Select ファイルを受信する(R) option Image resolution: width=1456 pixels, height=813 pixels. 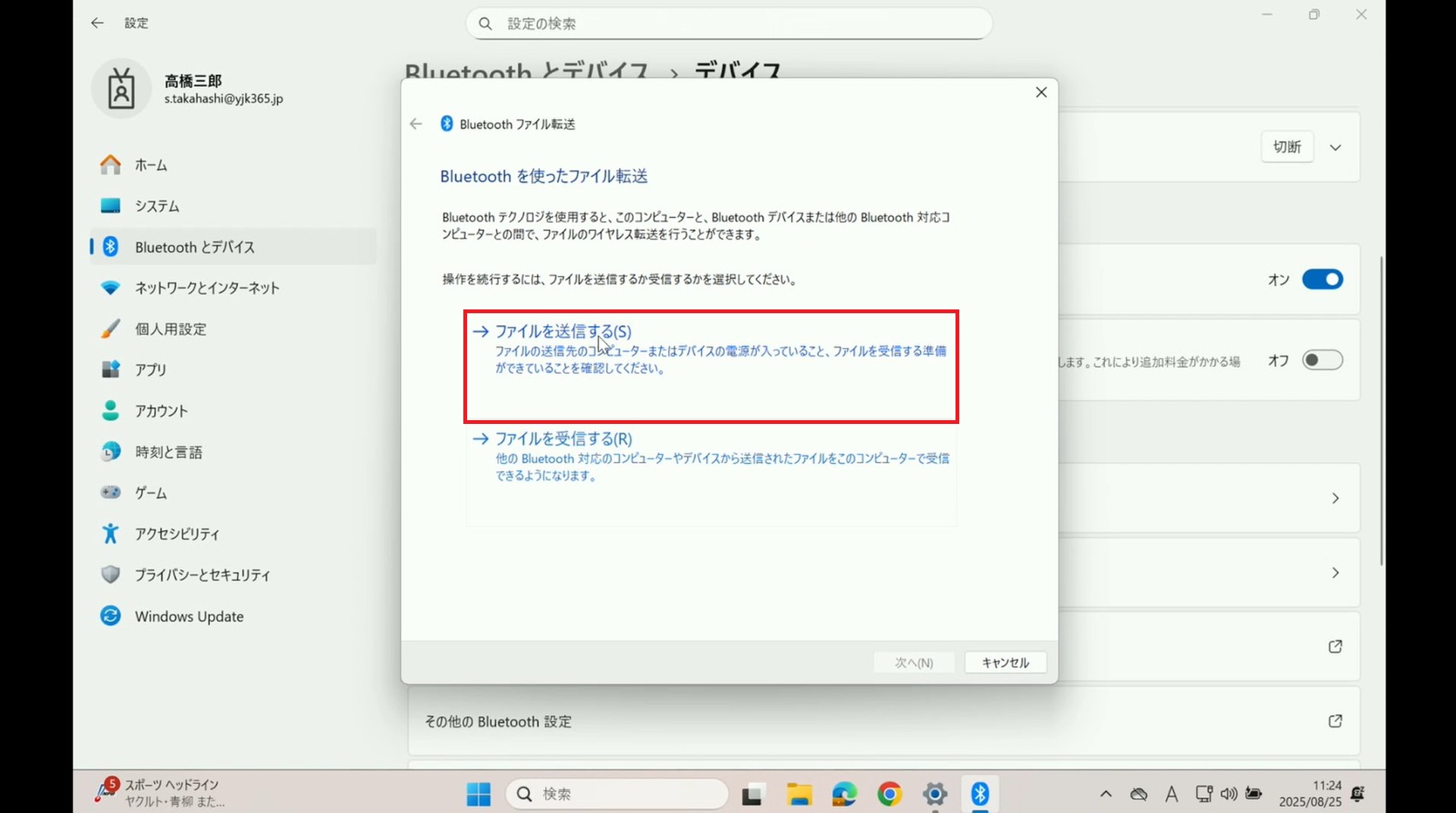(x=563, y=439)
